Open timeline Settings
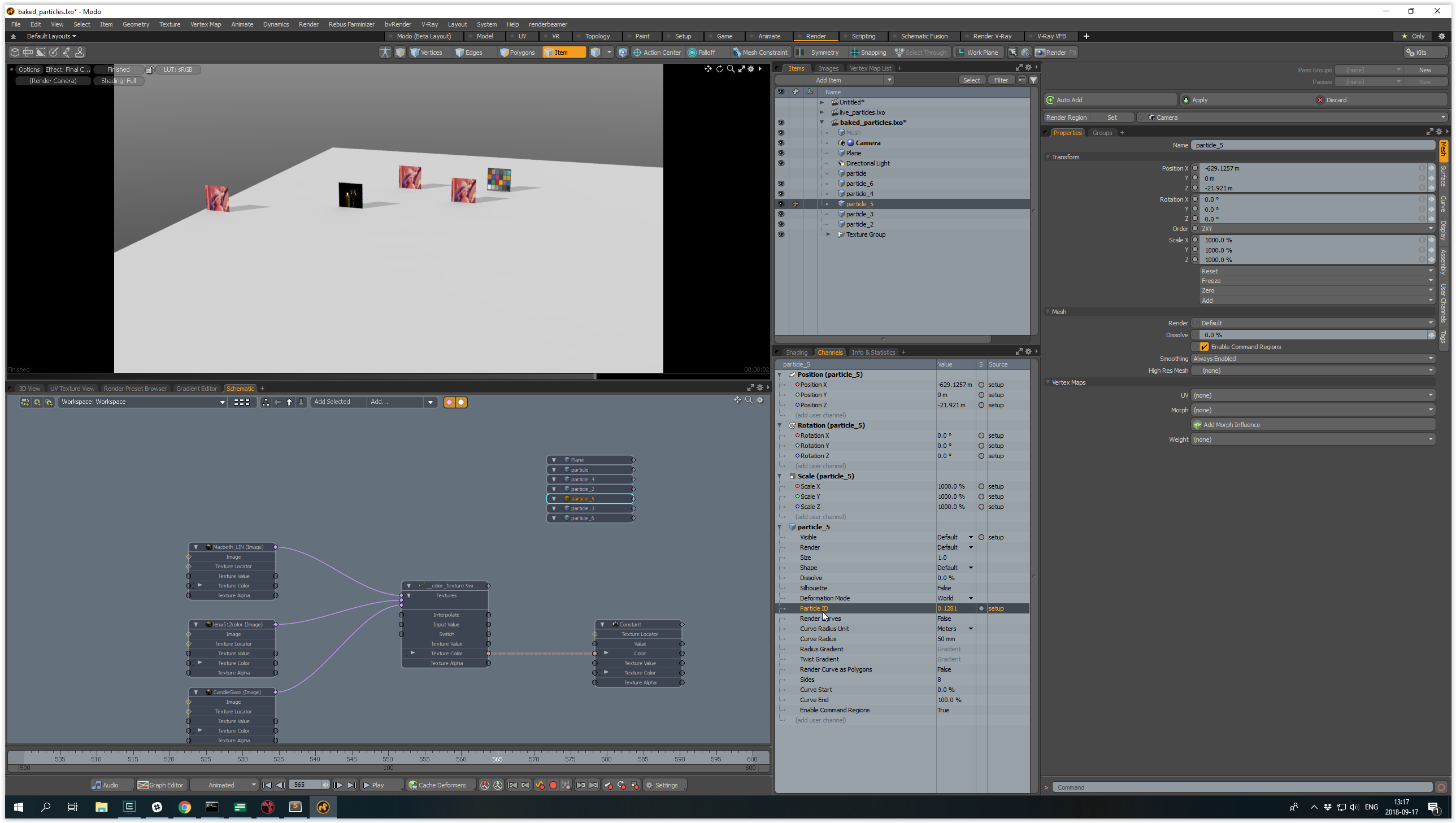1456x823 pixels. click(664, 785)
